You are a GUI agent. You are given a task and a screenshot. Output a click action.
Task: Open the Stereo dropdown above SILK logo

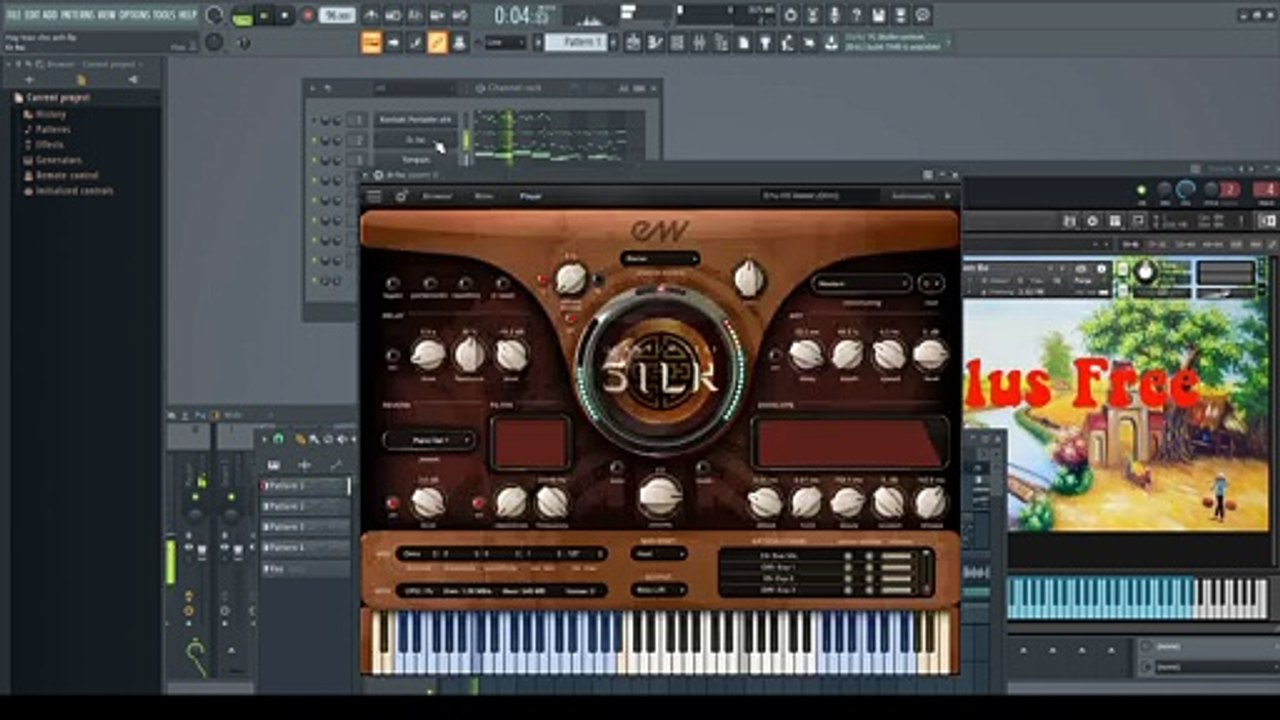[x=660, y=258]
